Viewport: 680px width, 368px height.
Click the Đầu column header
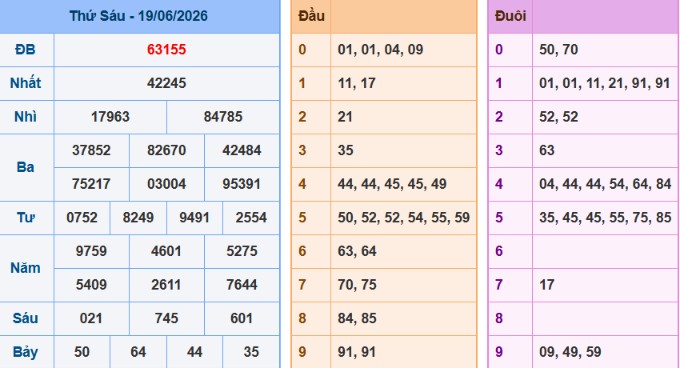[311, 16]
